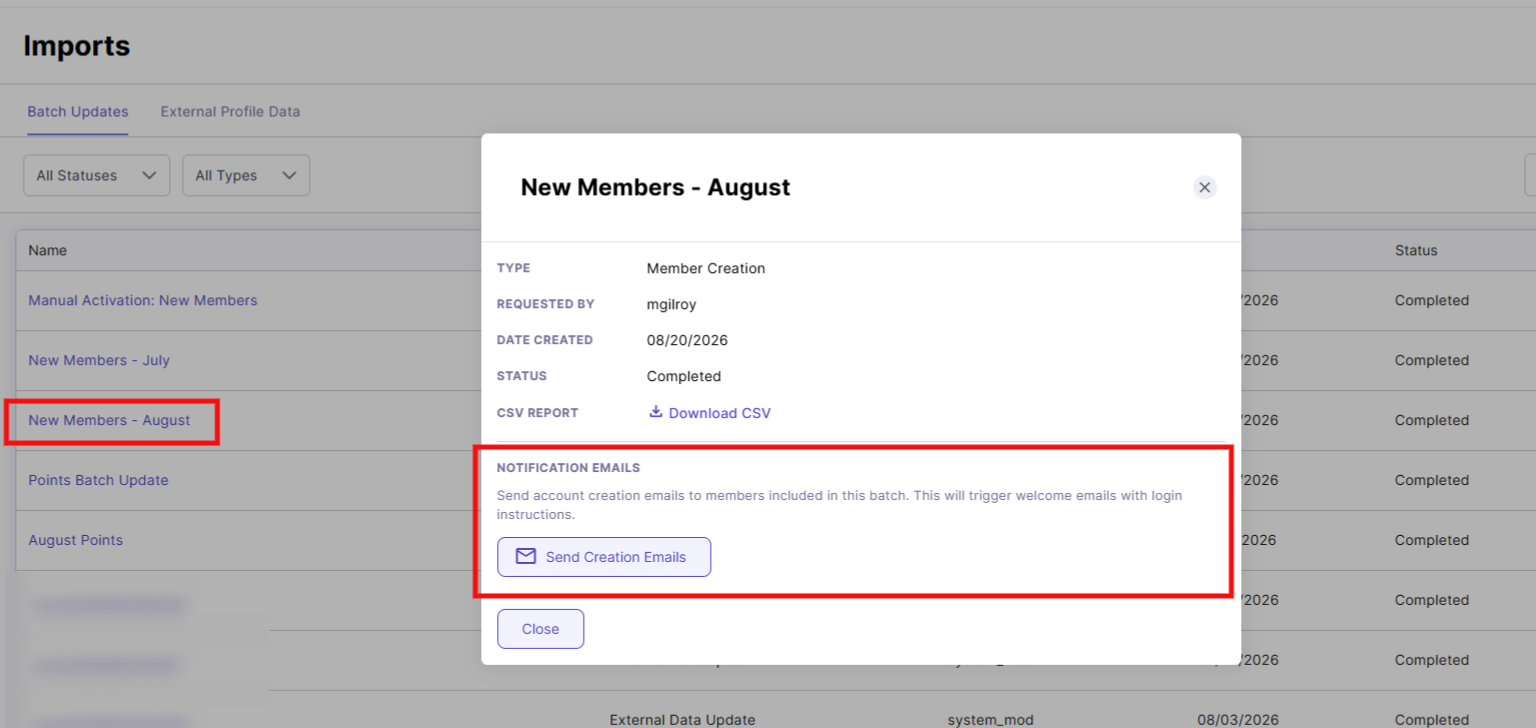Screen dimensions: 1536x728
Task: Open the All Types dropdown
Action: pyautogui.click(x=246, y=175)
